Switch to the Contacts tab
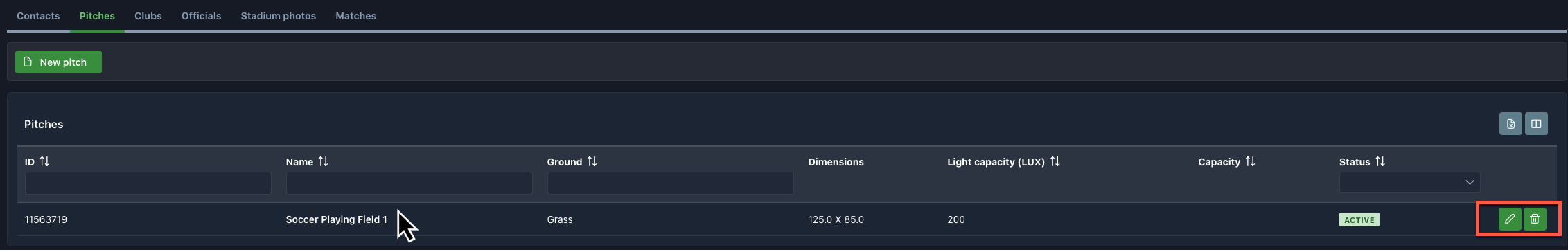1568x252 pixels. [x=38, y=16]
